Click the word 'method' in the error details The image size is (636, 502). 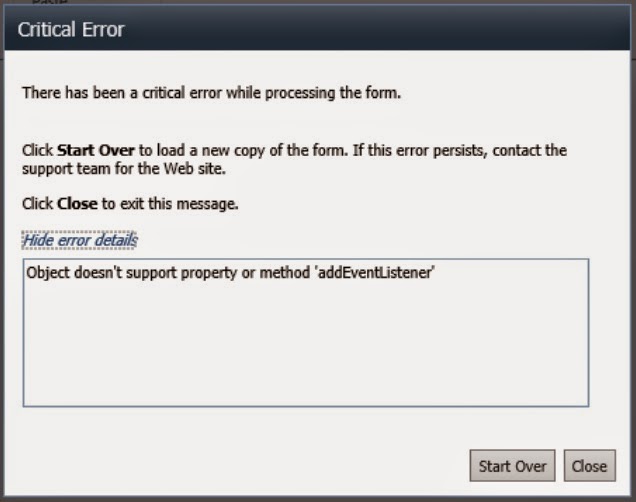285,272
